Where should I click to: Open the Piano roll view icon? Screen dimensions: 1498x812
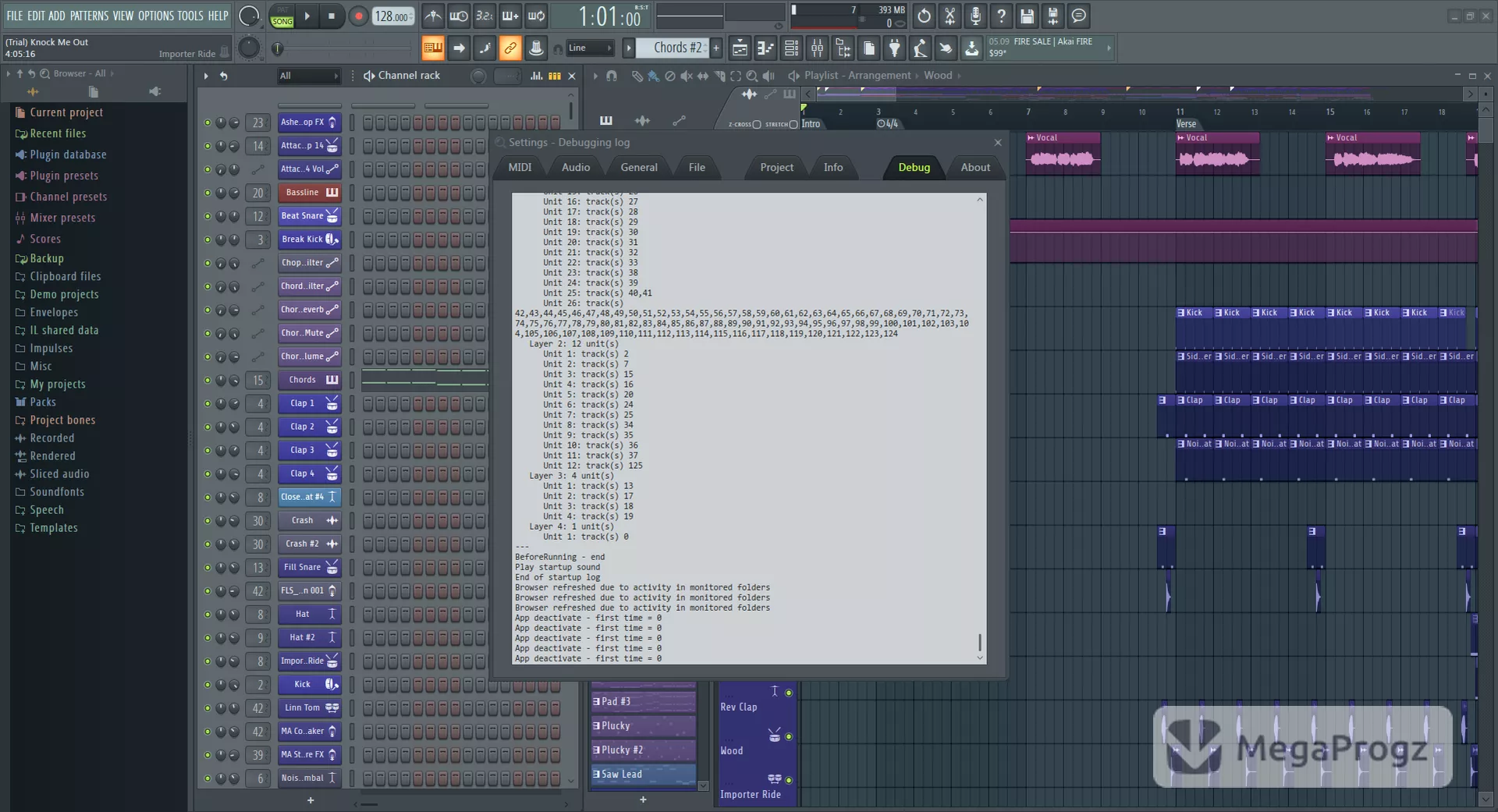pyautogui.click(x=765, y=48)
